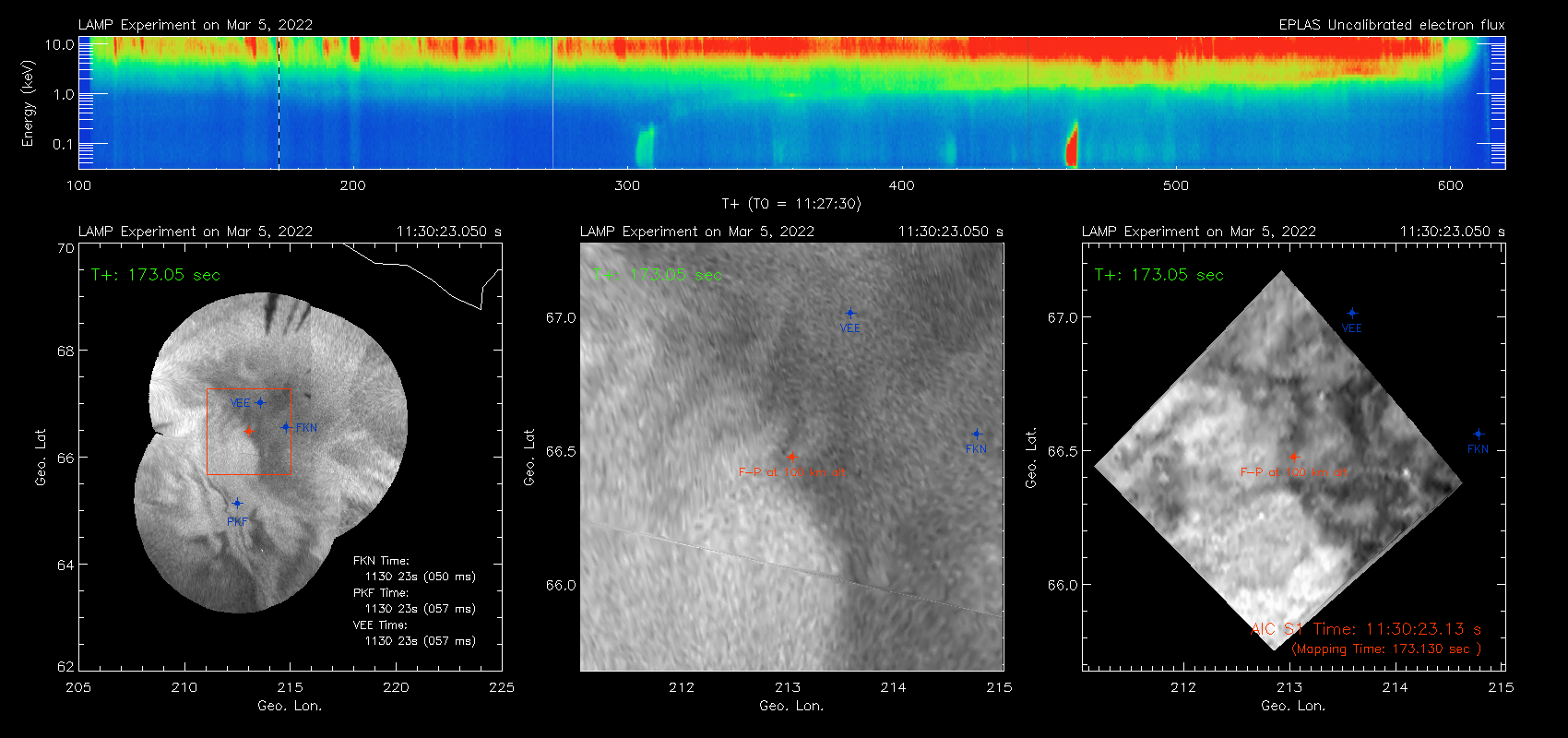The width and height of the screenshot is (1568, 738).
Task: Click the '0.1' energy tick label
Action: (x=63, y=144)
